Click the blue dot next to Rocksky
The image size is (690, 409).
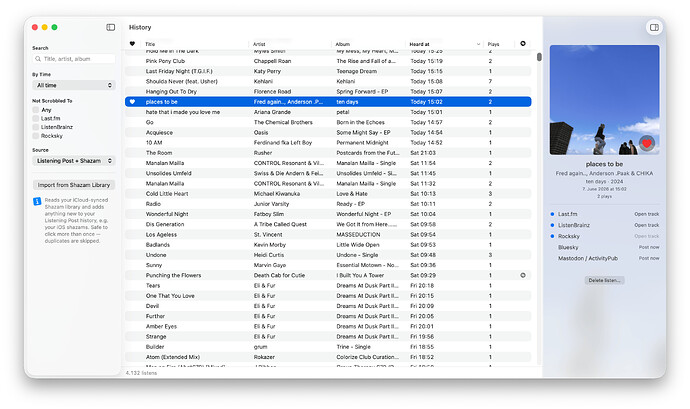click(552, 236)
